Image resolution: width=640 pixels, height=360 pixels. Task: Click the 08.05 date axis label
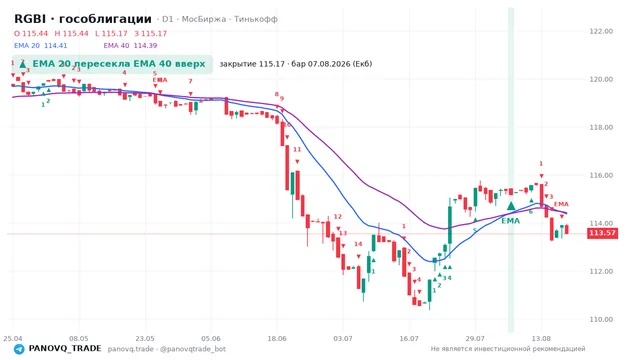(x=79, y=338)
